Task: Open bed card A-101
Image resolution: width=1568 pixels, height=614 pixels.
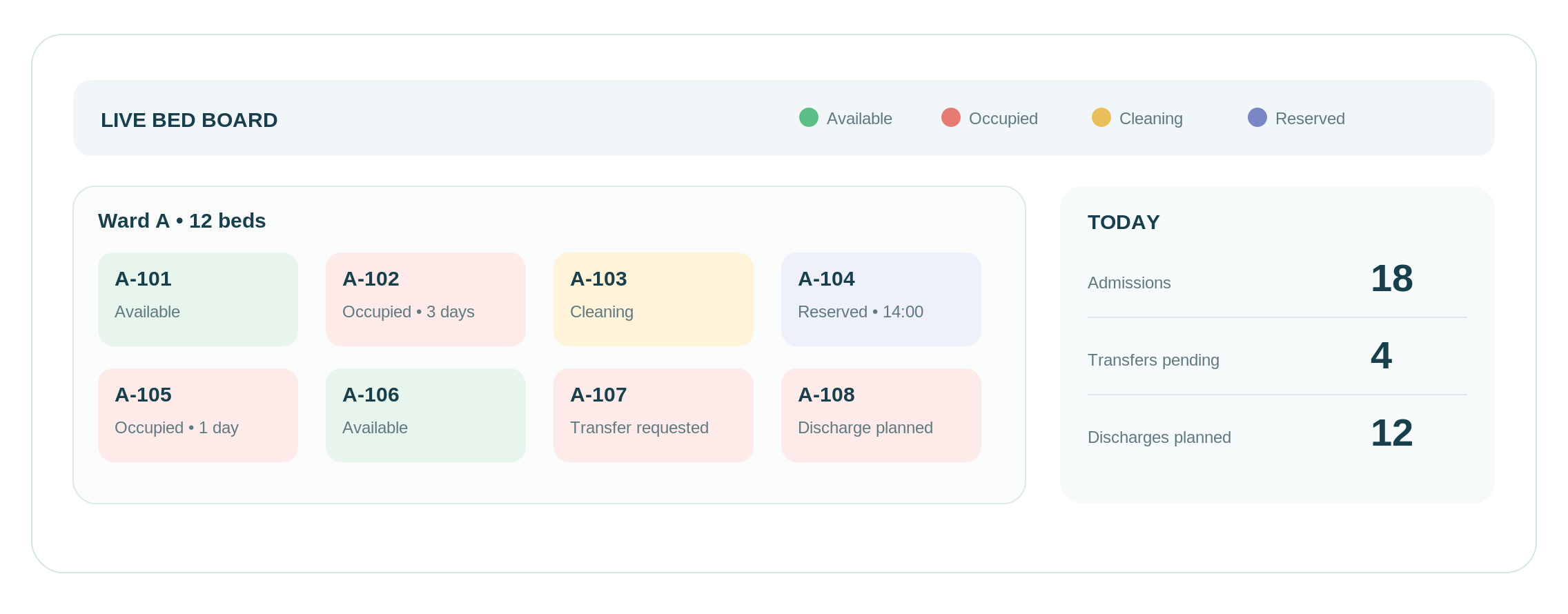Action: click(x=198, y=299)
